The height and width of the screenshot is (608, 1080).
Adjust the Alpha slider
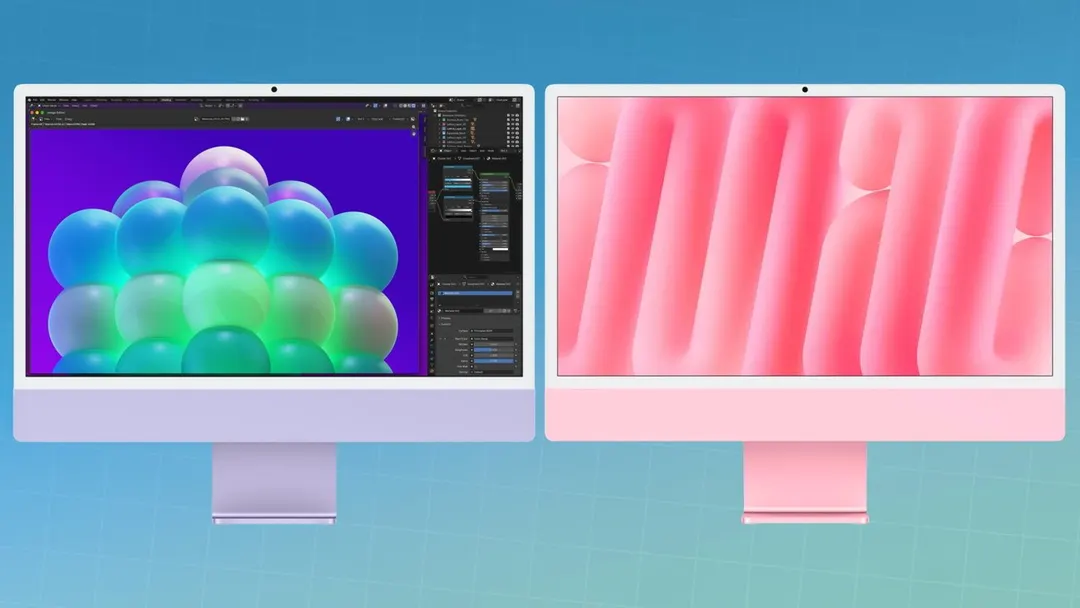[x=493, y=361]
